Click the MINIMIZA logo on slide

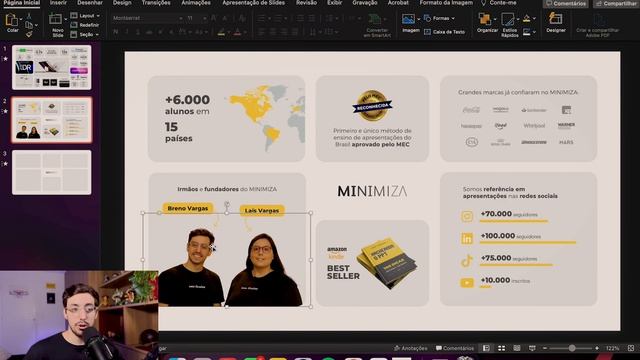point(372,191)
